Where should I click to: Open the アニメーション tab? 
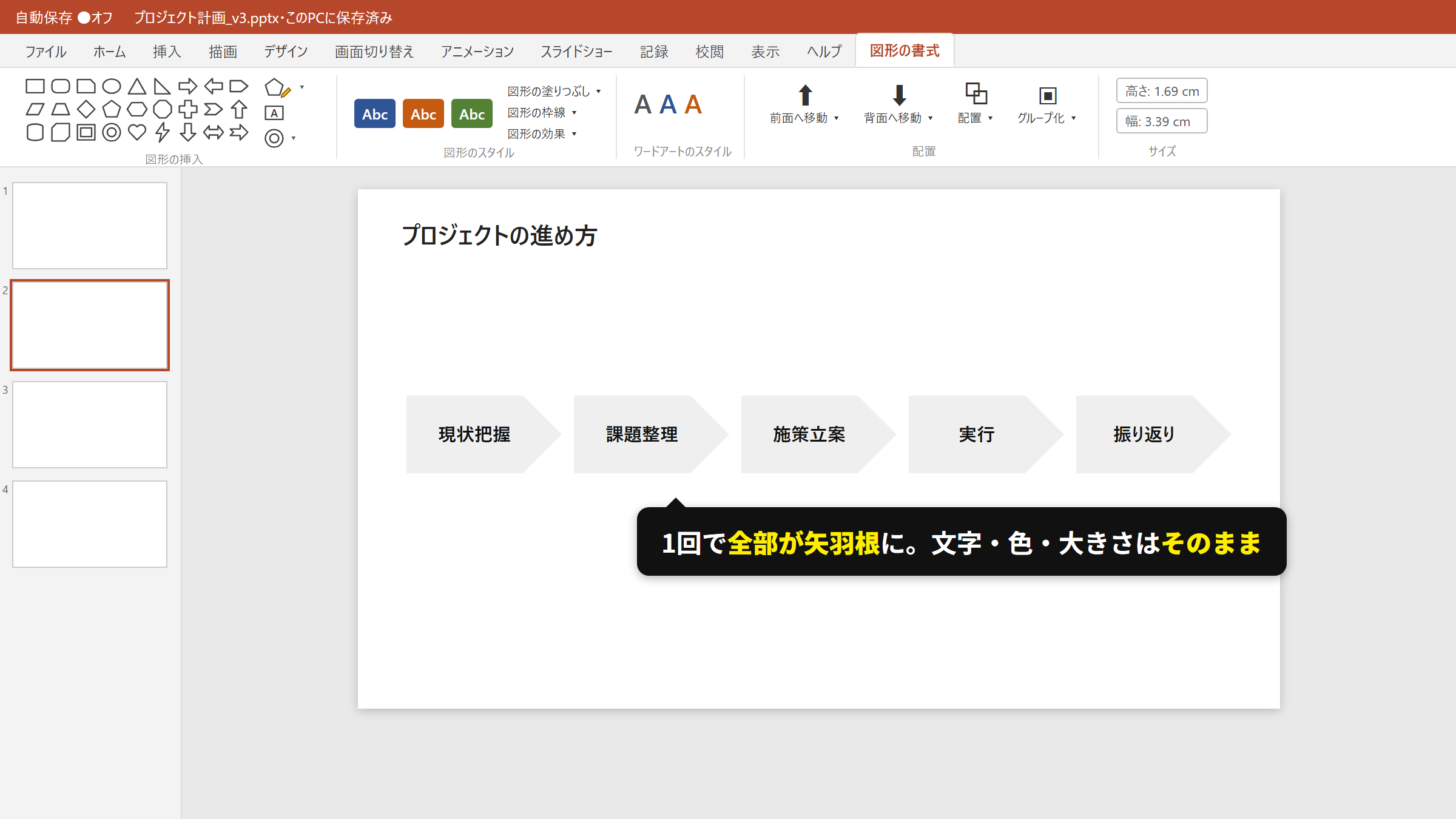(477, 52)
